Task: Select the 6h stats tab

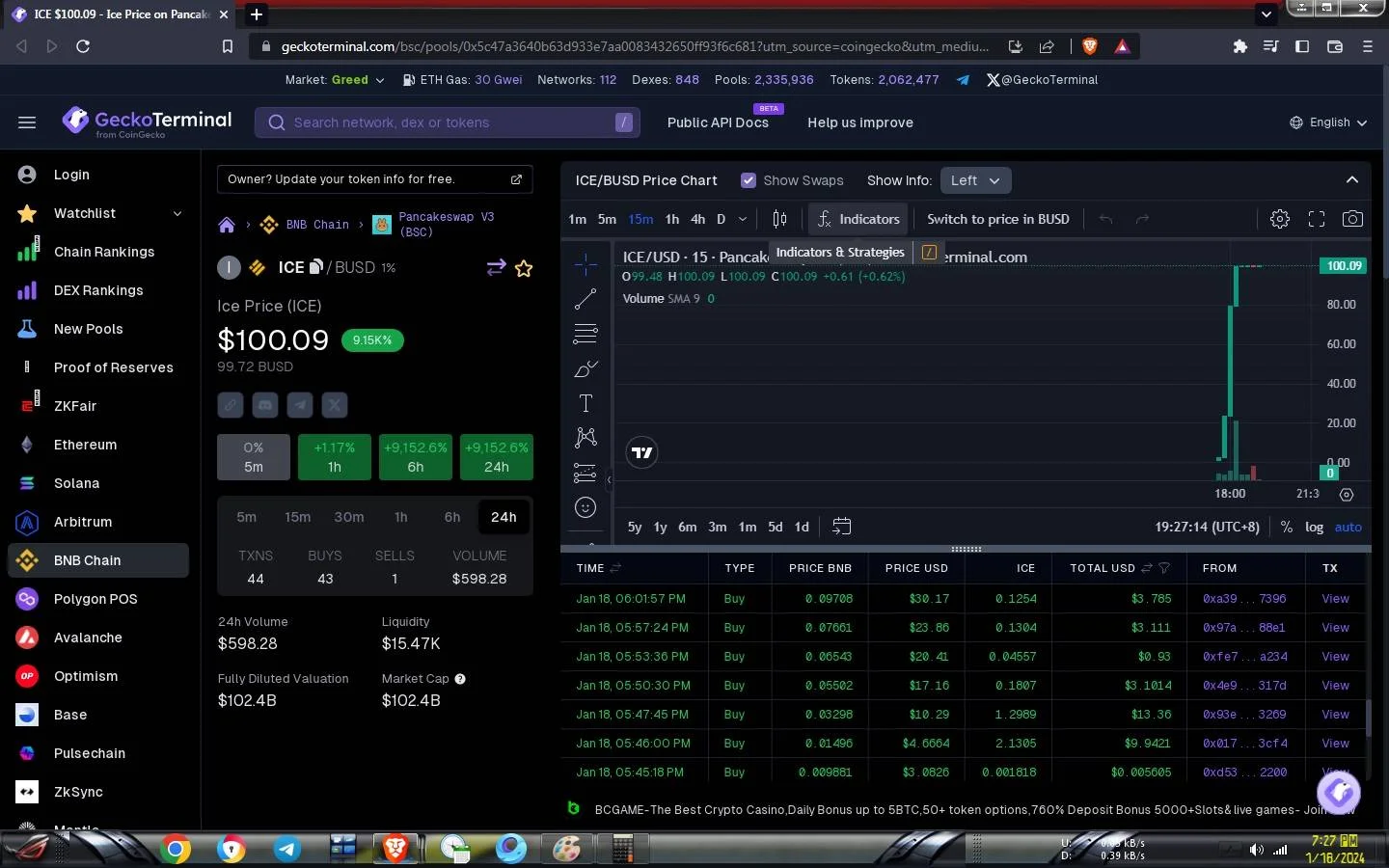Action: tap(452, 517)
